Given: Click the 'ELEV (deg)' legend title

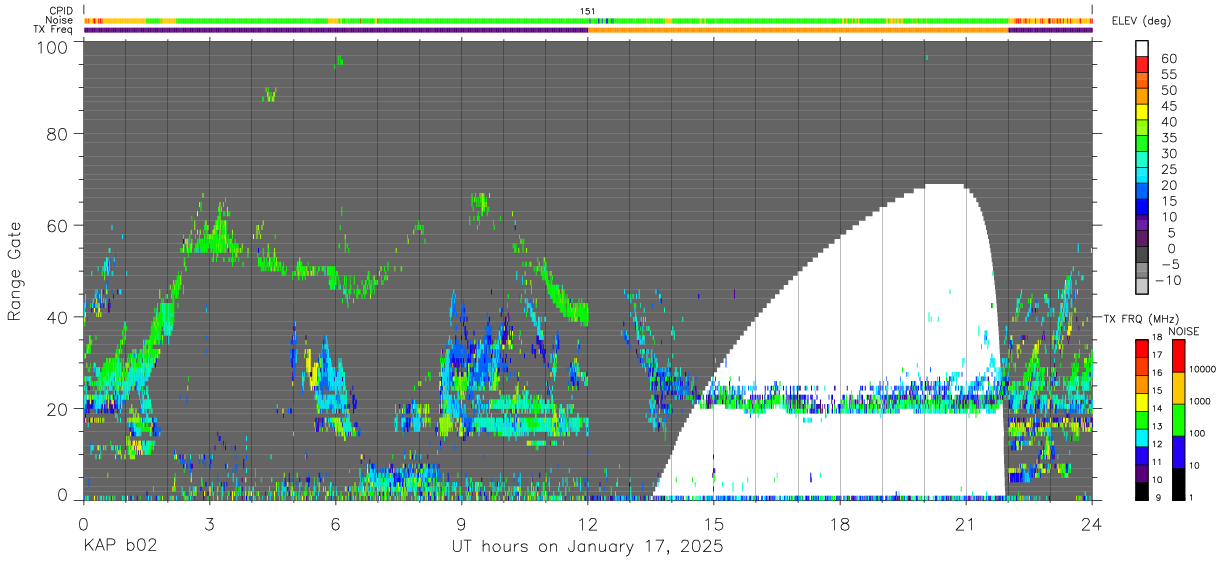Looking at the screenshot, I should [x=1140, y=21].
